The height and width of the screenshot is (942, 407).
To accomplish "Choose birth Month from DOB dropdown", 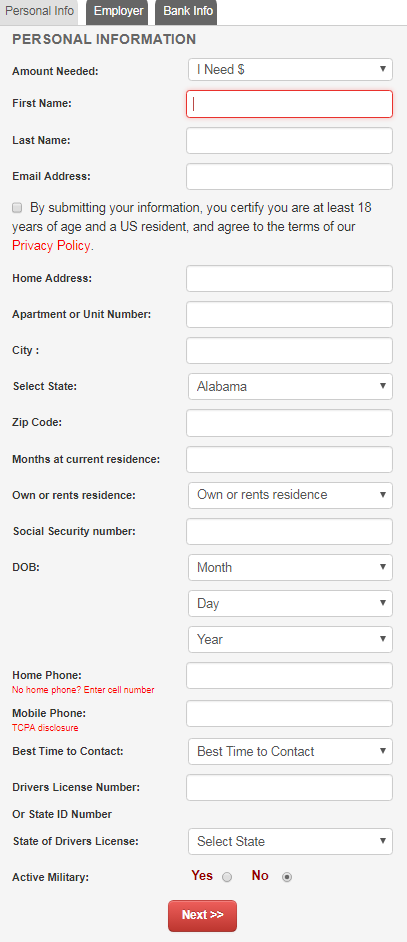I will click(x=290, y=567).
